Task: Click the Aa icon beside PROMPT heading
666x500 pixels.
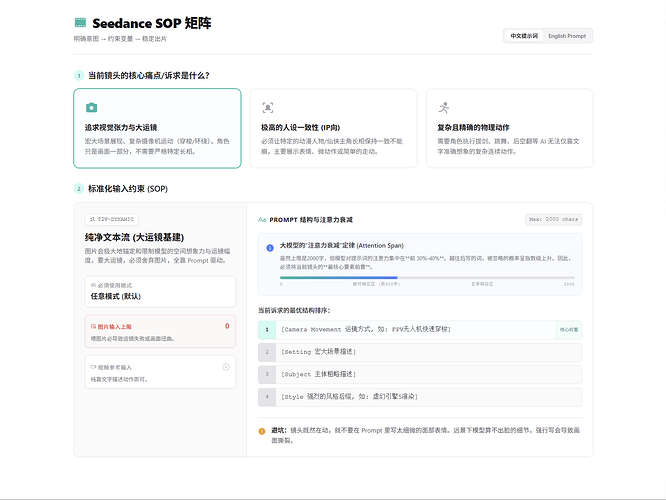Action: pyautogui.click(x=262, y=220)
